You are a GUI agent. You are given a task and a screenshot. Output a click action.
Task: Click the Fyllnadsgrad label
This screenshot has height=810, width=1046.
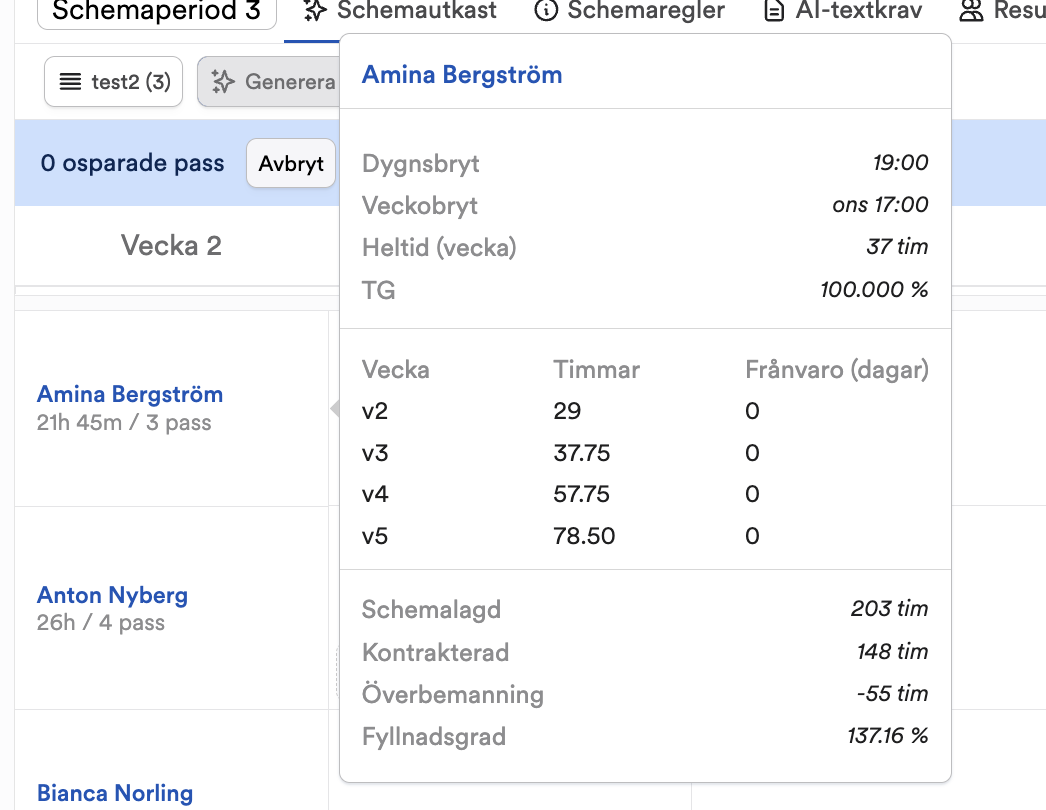(x=434, y=737)
